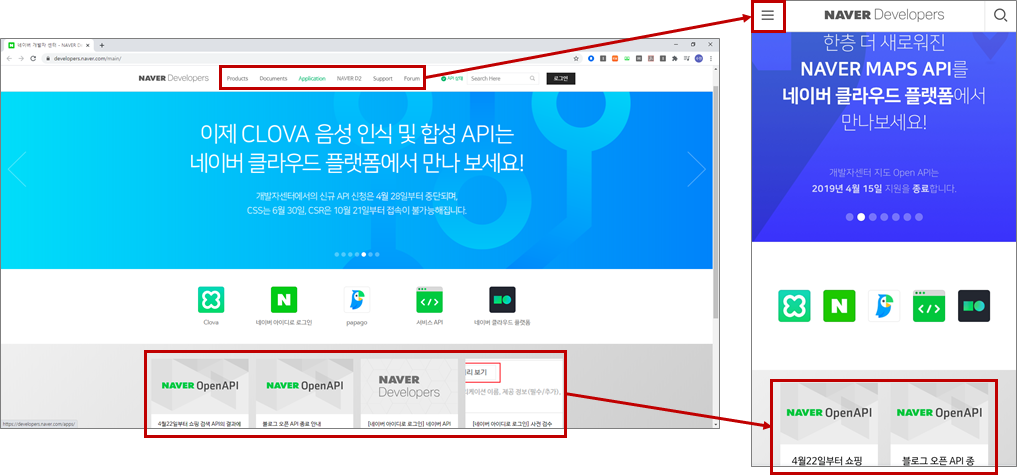Select the last carousel dot in the mobile banner
Viewport: 1017px width, 475px height.
click(x=918, y=217)
